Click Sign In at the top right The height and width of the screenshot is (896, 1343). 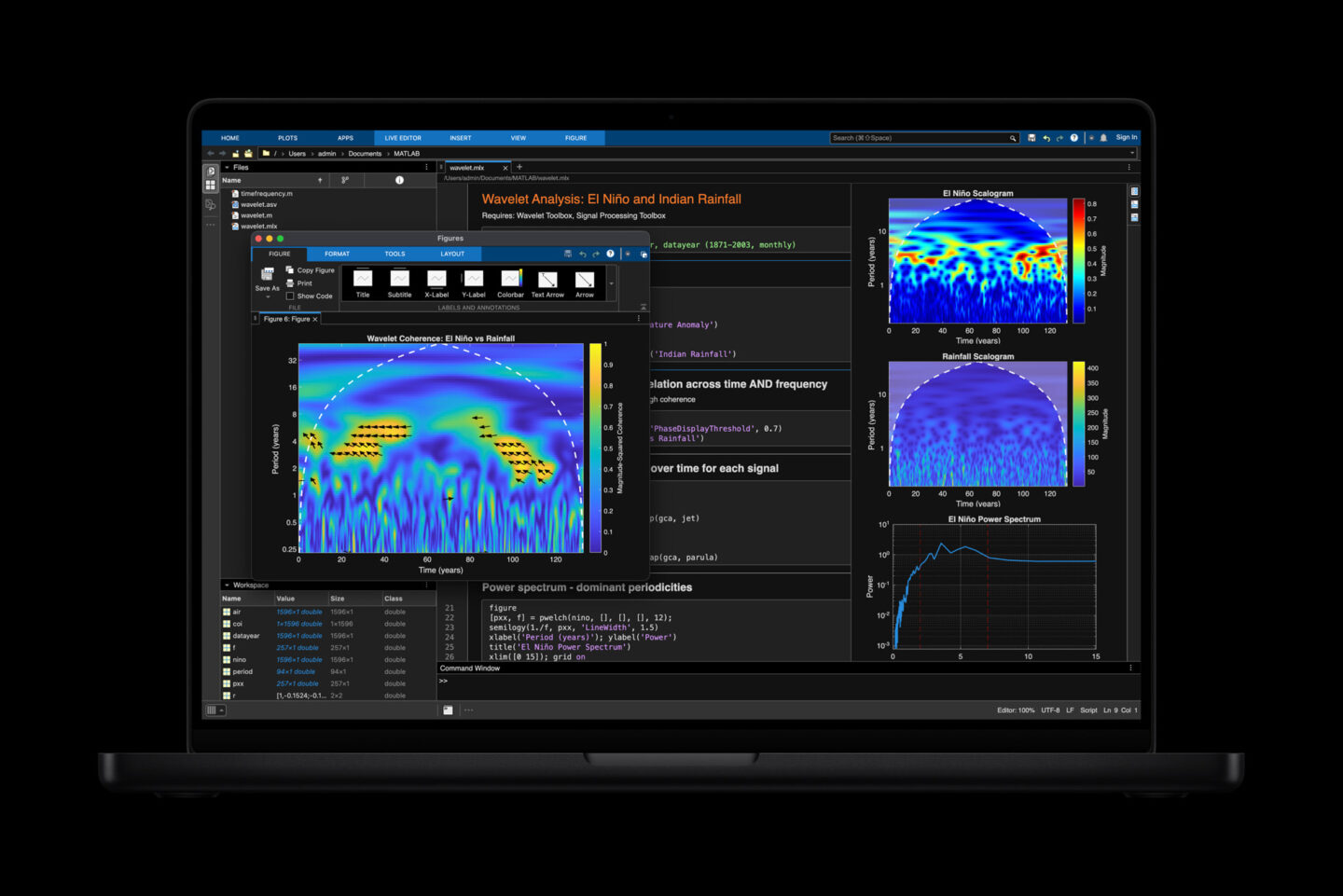point(1126,137)
